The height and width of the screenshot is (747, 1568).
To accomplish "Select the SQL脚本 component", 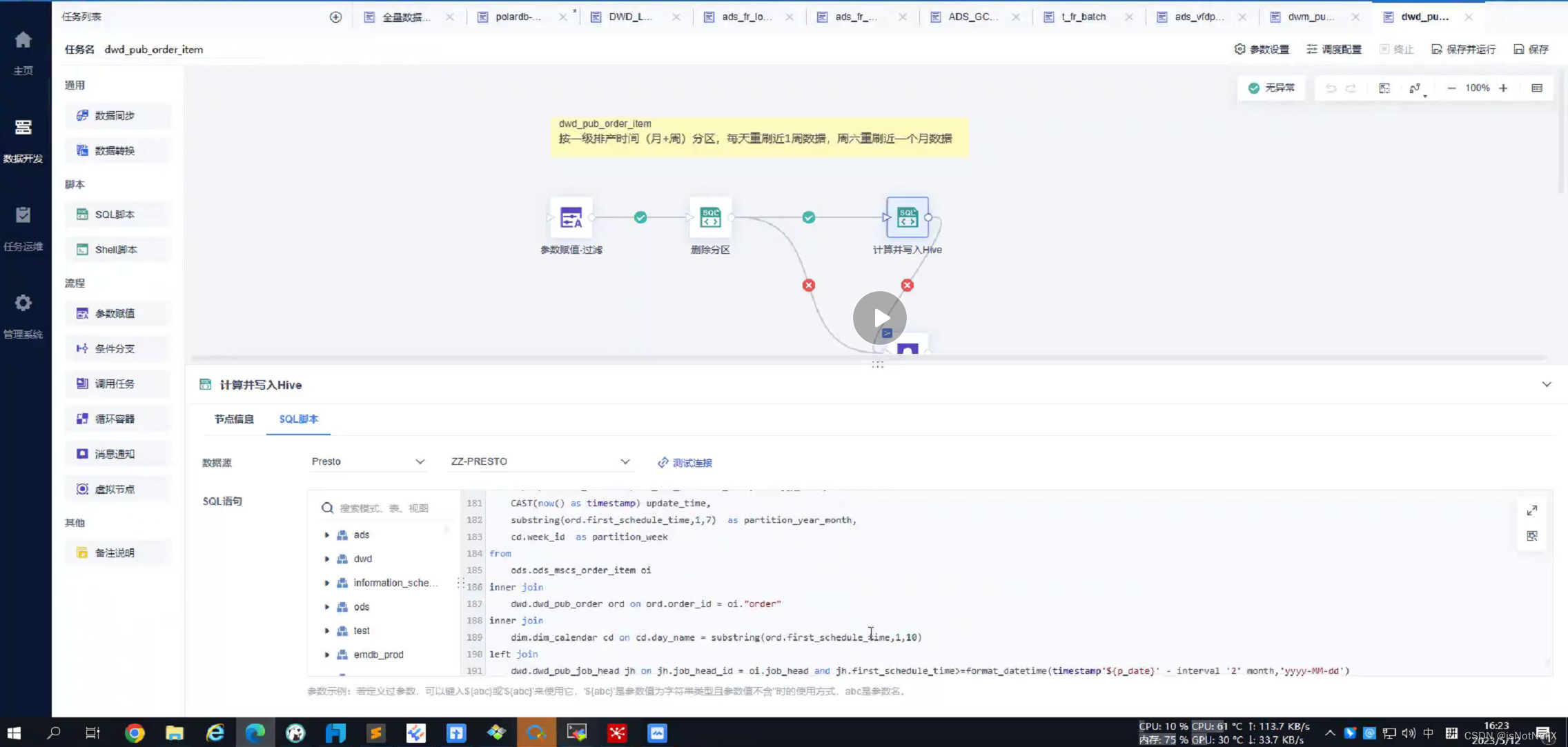I will (x=118, y=215).
